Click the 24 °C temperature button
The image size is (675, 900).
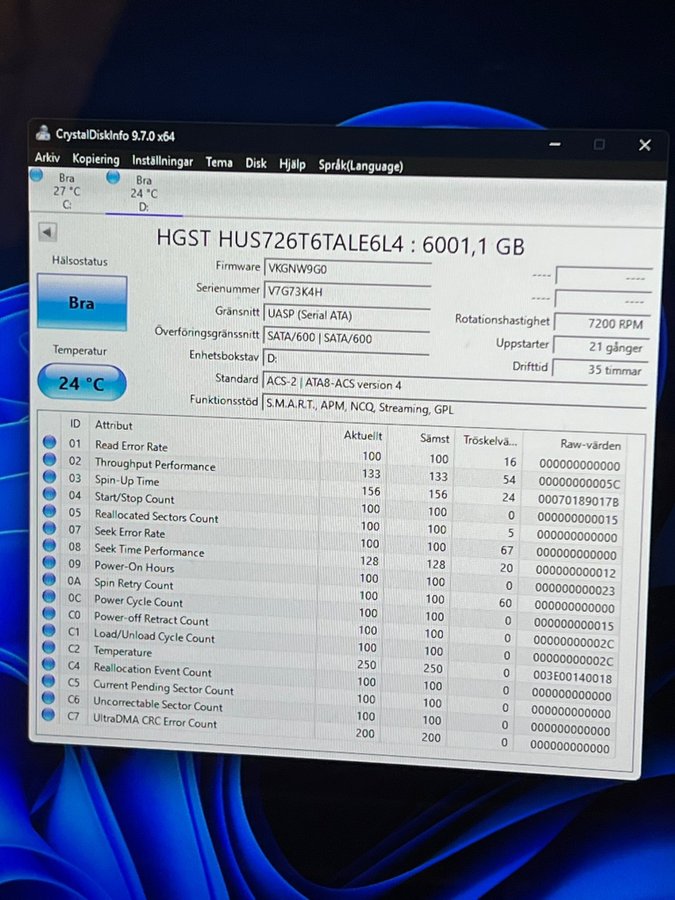coord(81,383)
